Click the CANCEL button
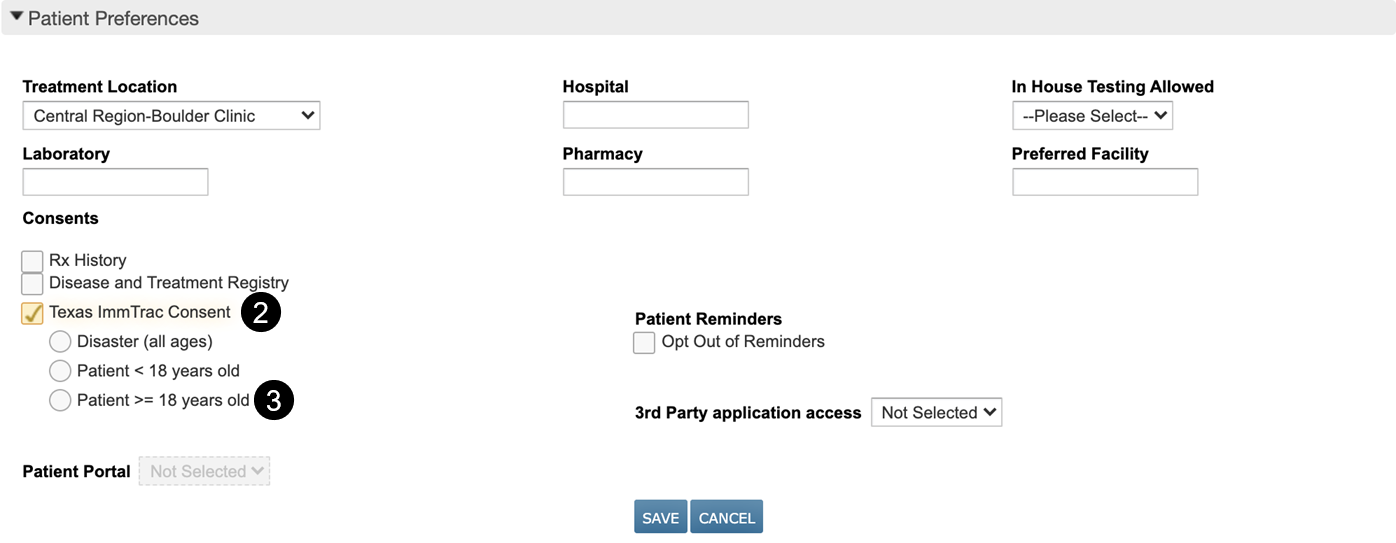 point(726,517)
